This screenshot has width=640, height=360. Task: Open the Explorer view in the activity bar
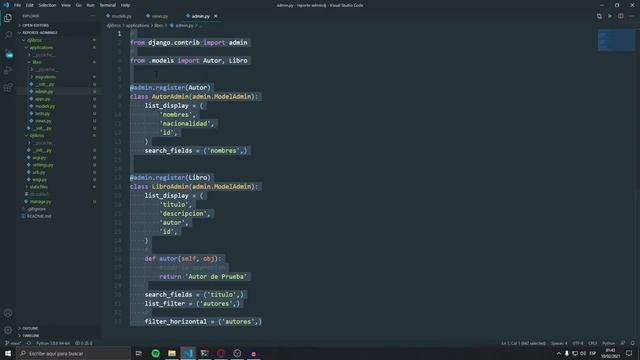[8, 18]
